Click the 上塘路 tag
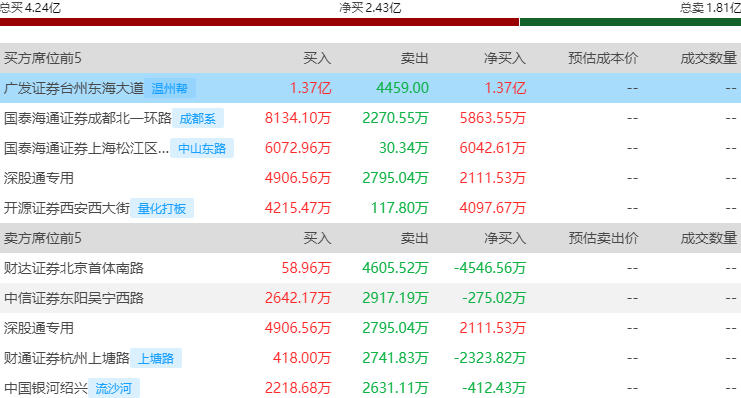Image resolution: width=741 pixels, height=398 pixels. point(156,358)
